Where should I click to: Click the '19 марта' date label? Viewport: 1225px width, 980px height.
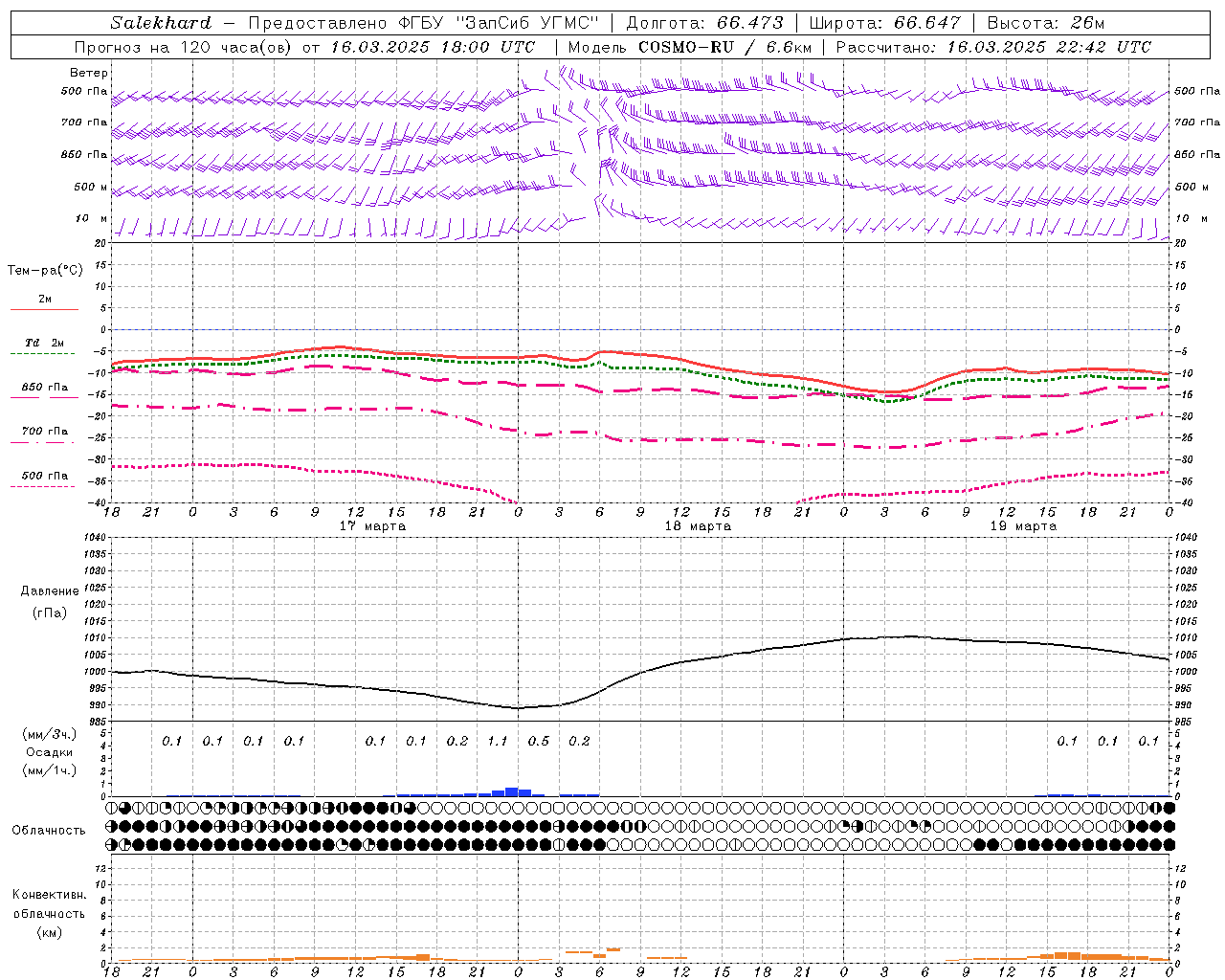point(1024,526)
